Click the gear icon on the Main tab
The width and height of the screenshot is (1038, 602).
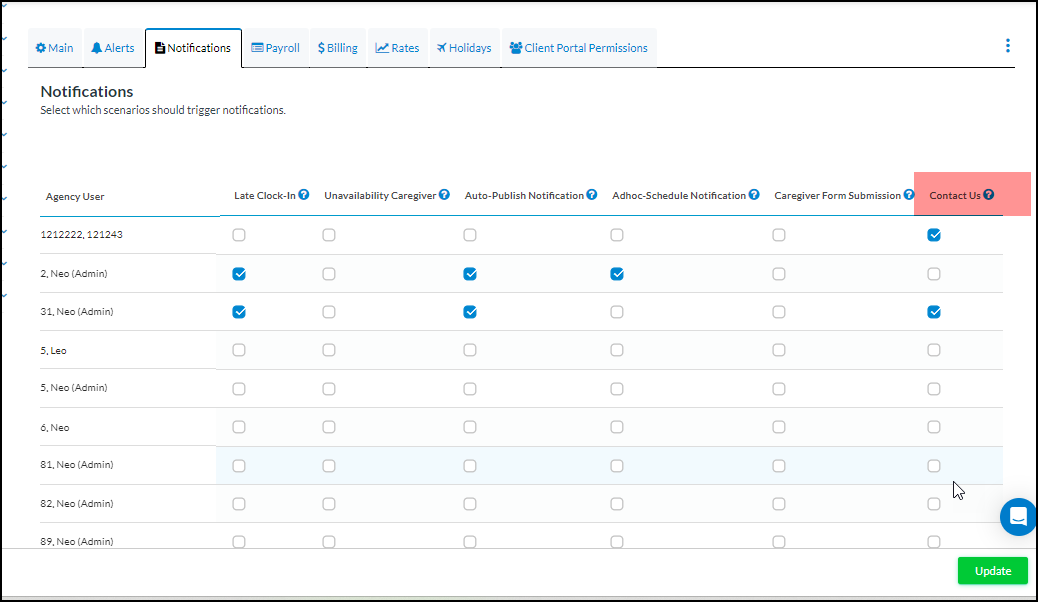(x=40, y=47)
